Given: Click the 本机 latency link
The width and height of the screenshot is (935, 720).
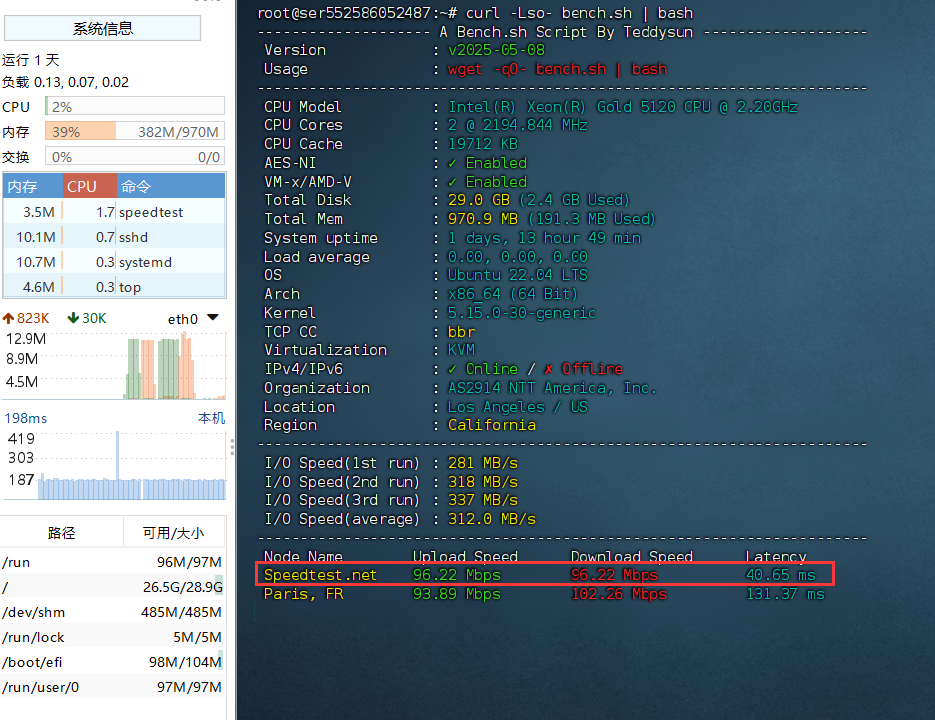Looking at the screenshot, I should 211,418.
